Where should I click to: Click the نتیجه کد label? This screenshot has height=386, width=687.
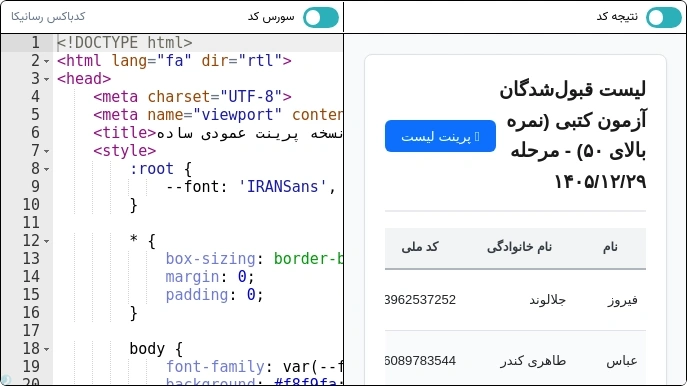click(617, 17)
